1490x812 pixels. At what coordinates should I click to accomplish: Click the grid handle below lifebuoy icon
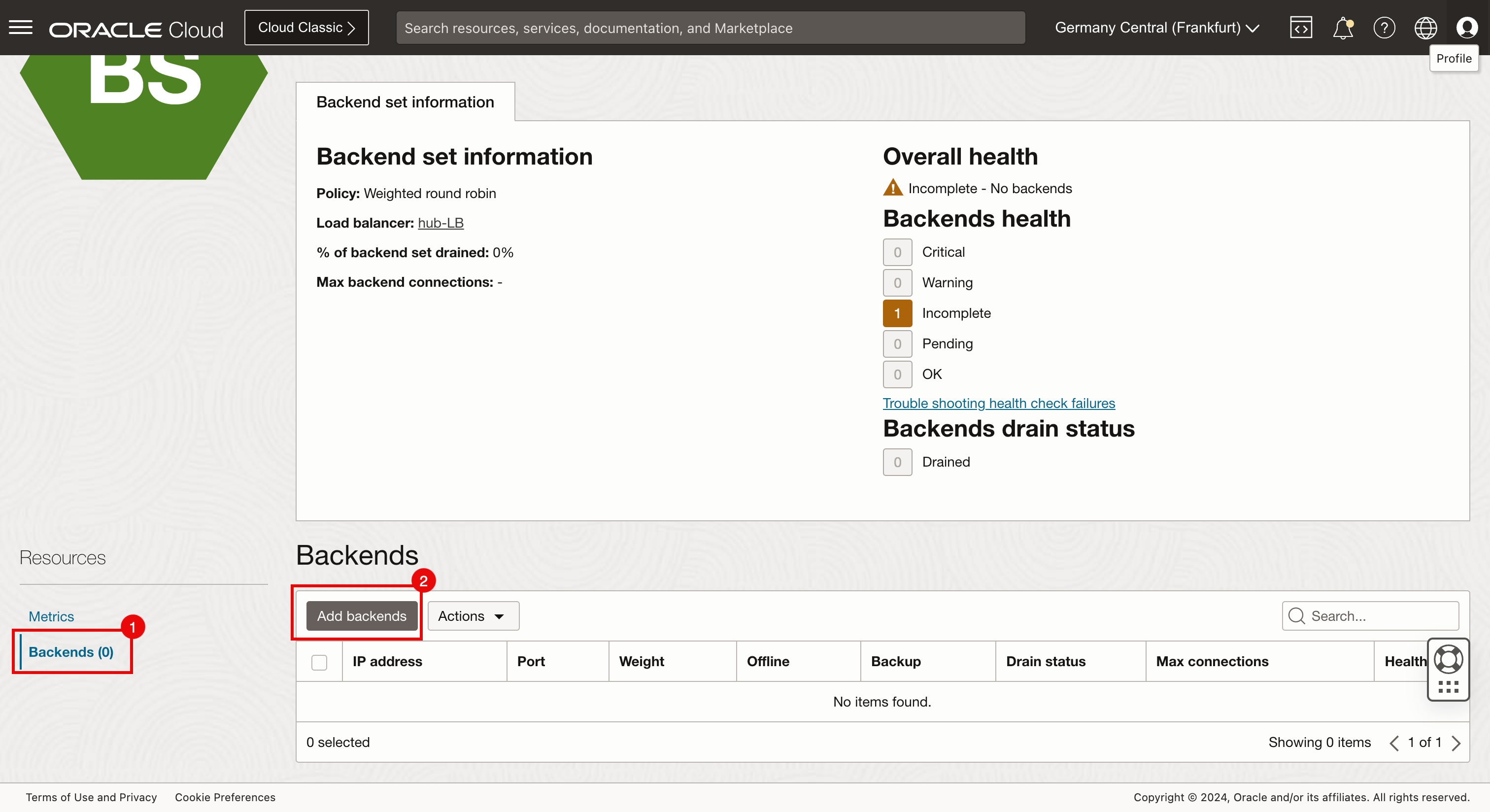1448,687
